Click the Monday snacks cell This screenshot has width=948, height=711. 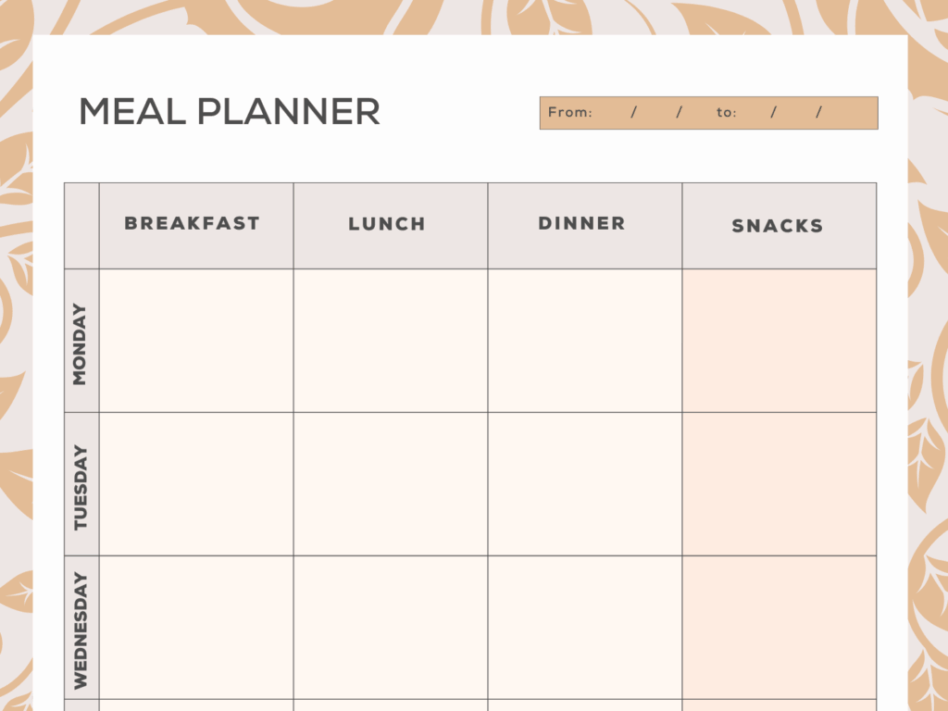pyautogui.click(x=779, y=340)
